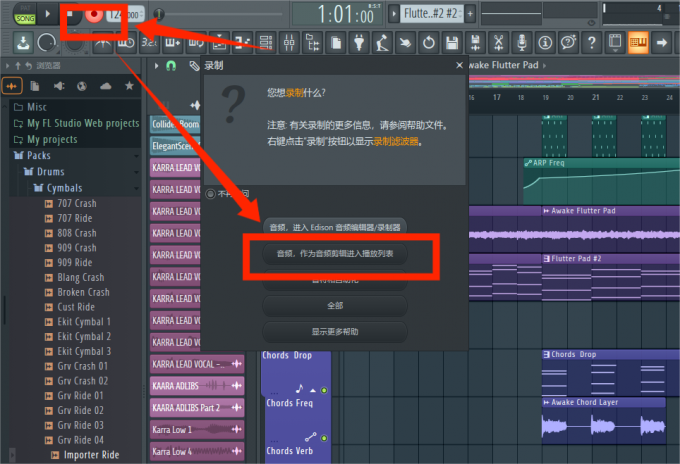Select 808 Crash sample
The image size is (680, 464).
(75, 233)
